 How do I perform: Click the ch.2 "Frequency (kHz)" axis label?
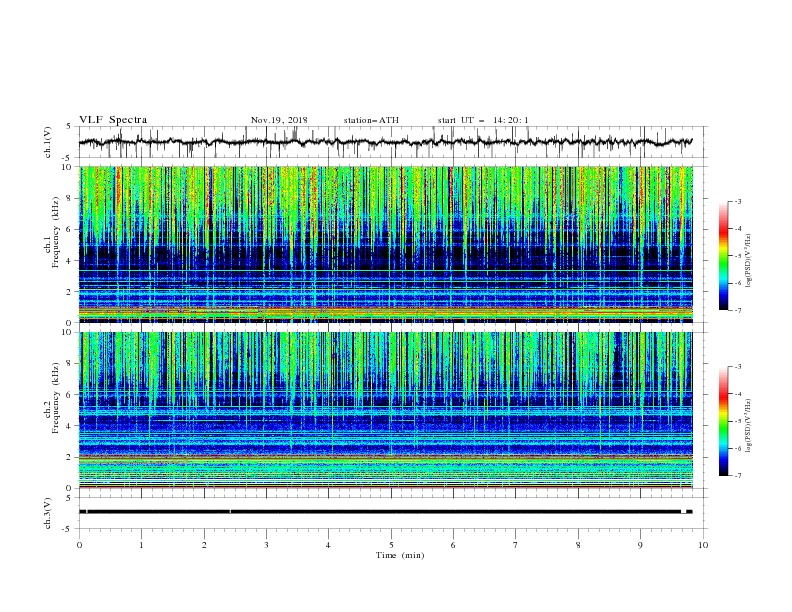[55, 398]
